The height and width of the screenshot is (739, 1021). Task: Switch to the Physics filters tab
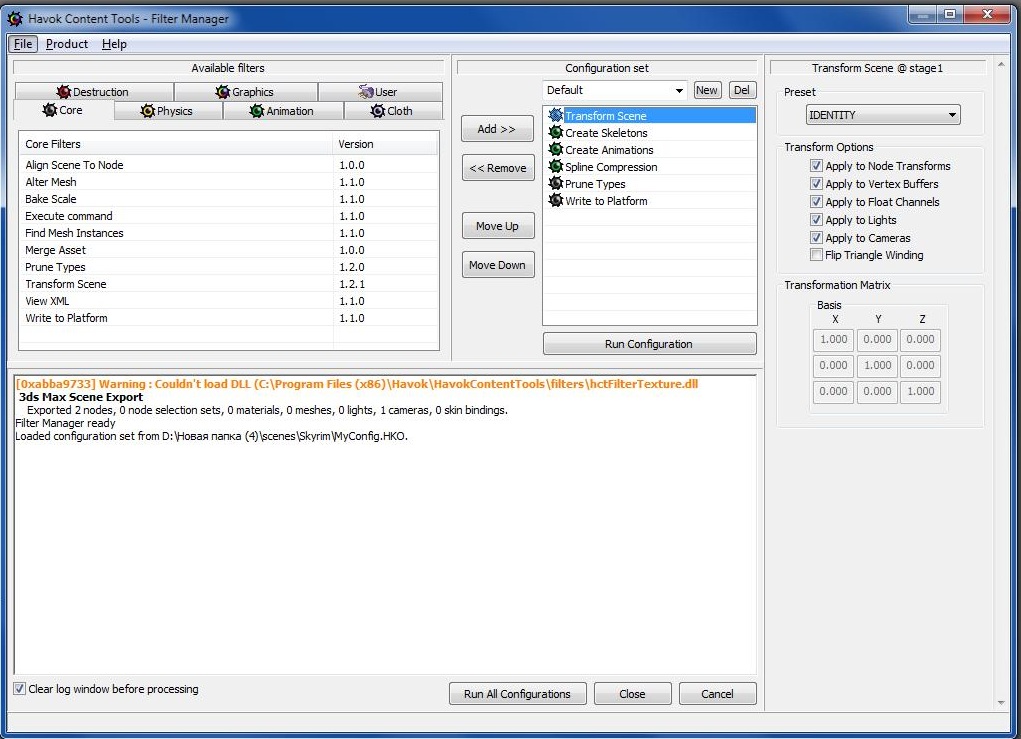coord(168,111)
